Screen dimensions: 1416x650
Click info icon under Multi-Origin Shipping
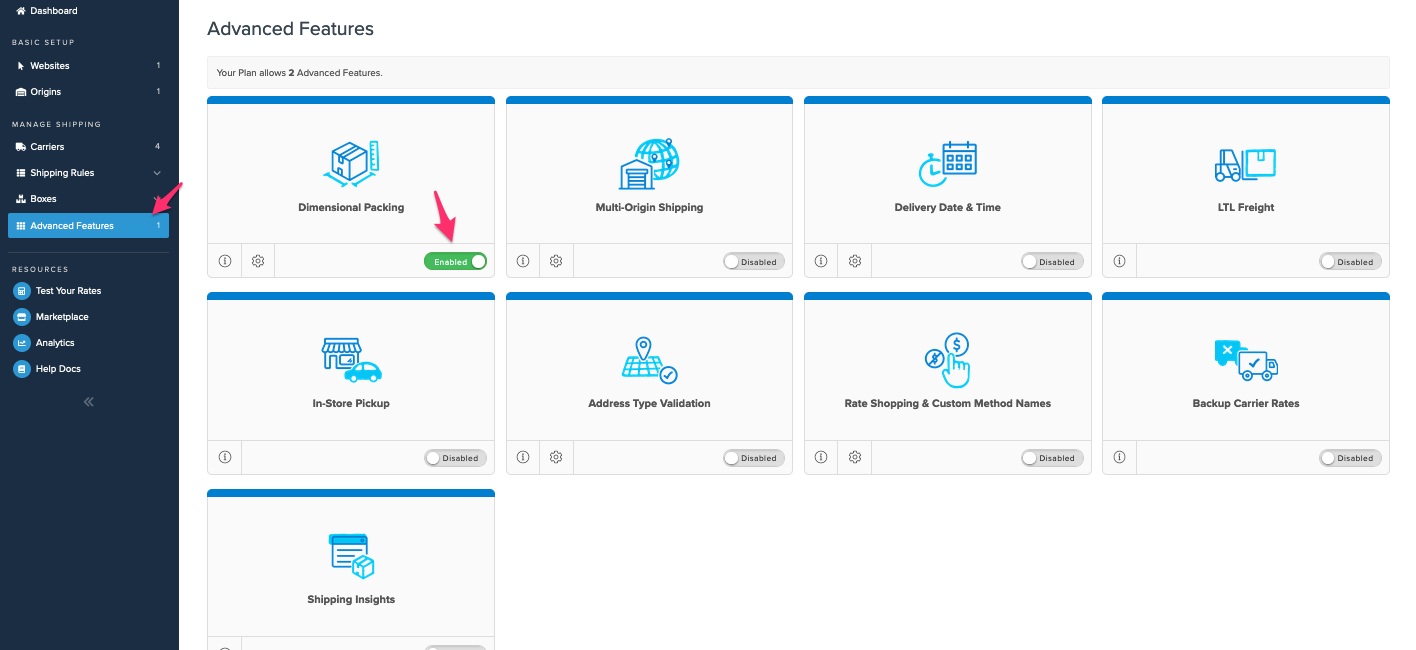pyautogui.click(x=523, y=262)
